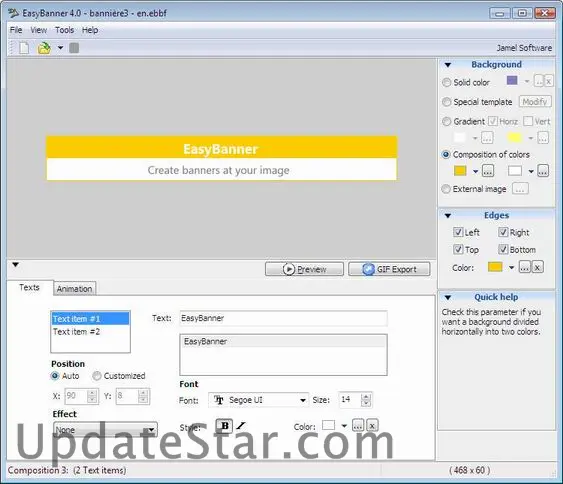Browse for External image file button

click(520, 189)
